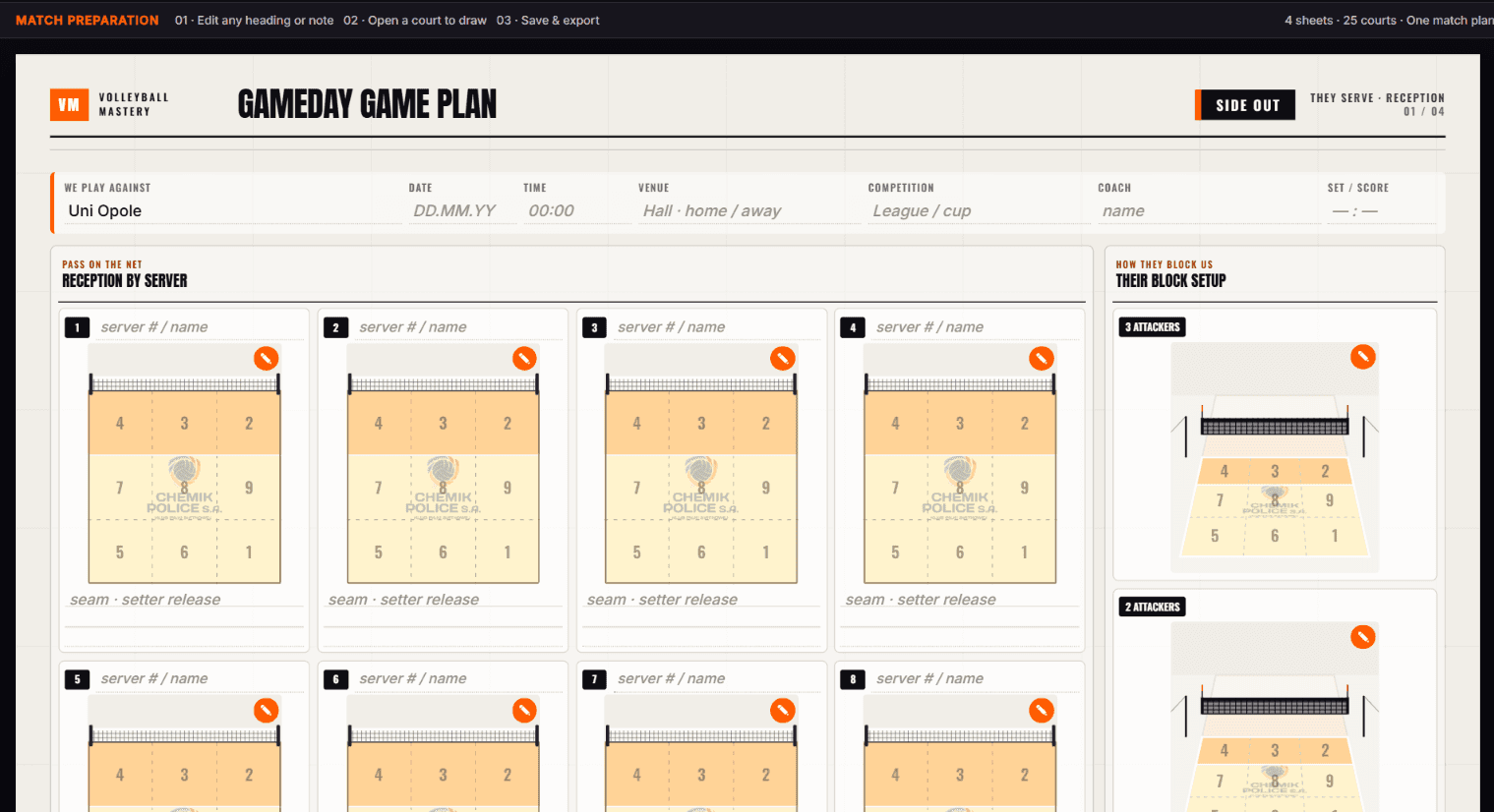Click the 3 ATTACKERS label

click(x=1153, y=327)
